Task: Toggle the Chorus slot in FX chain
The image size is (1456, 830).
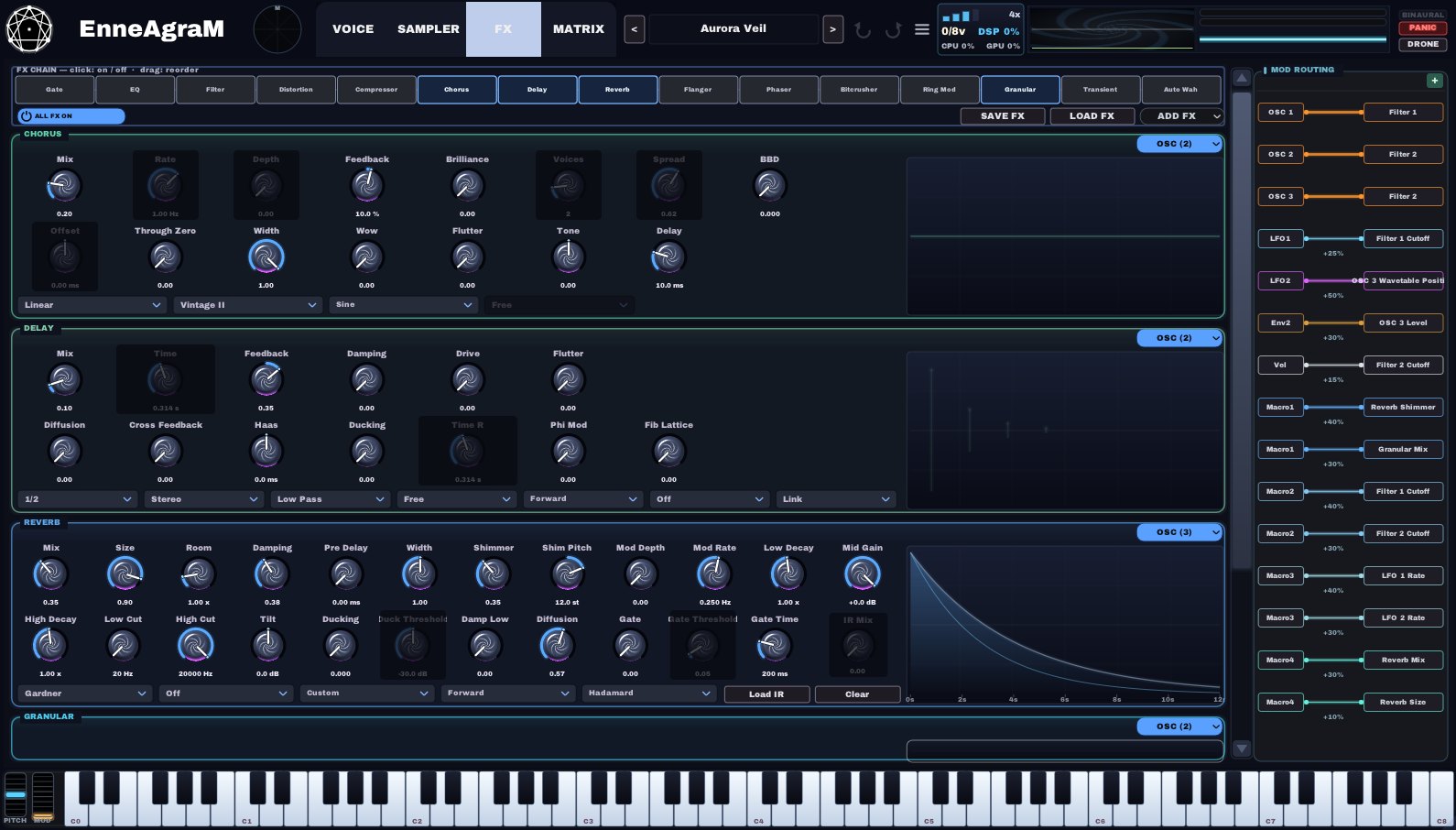Action: (x=457, y=90)
